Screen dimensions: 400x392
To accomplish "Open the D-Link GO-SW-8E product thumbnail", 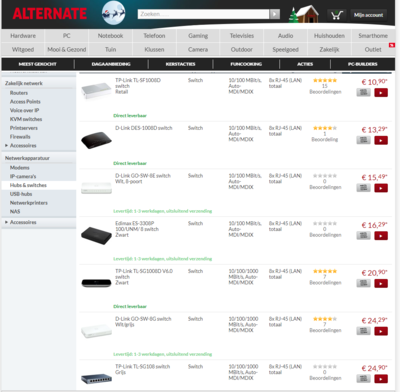I will tap(96, 188).
